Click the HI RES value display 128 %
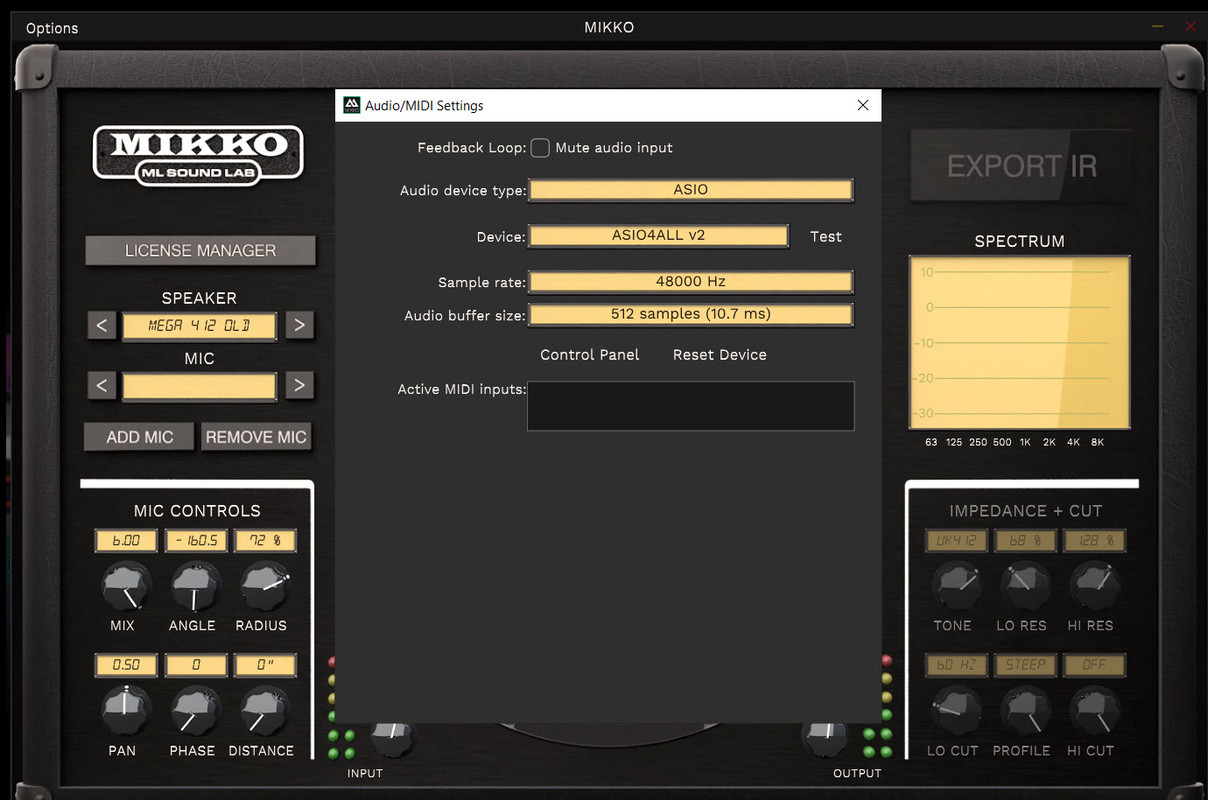The width and height of the screenshot is (1208, 800). coord(1094,541)
